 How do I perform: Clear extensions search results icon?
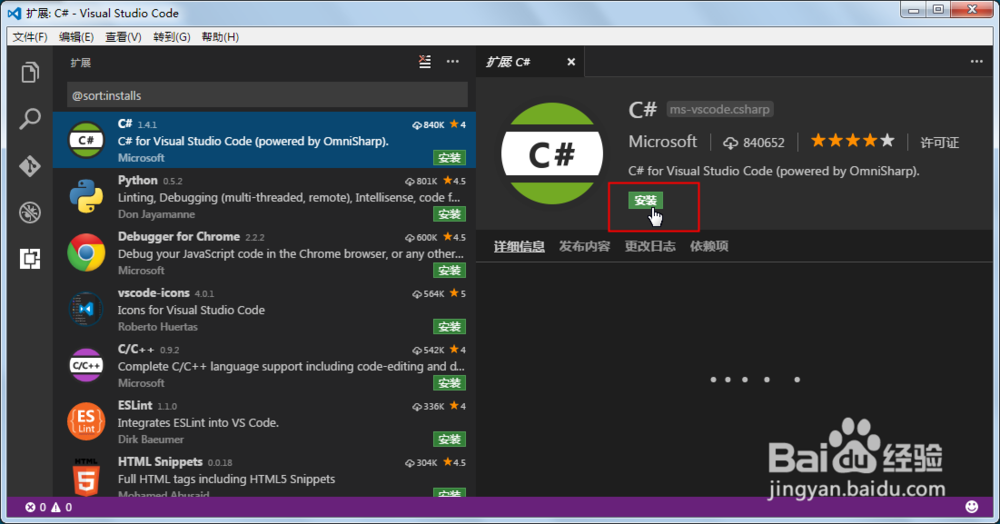tap(425, 62)
